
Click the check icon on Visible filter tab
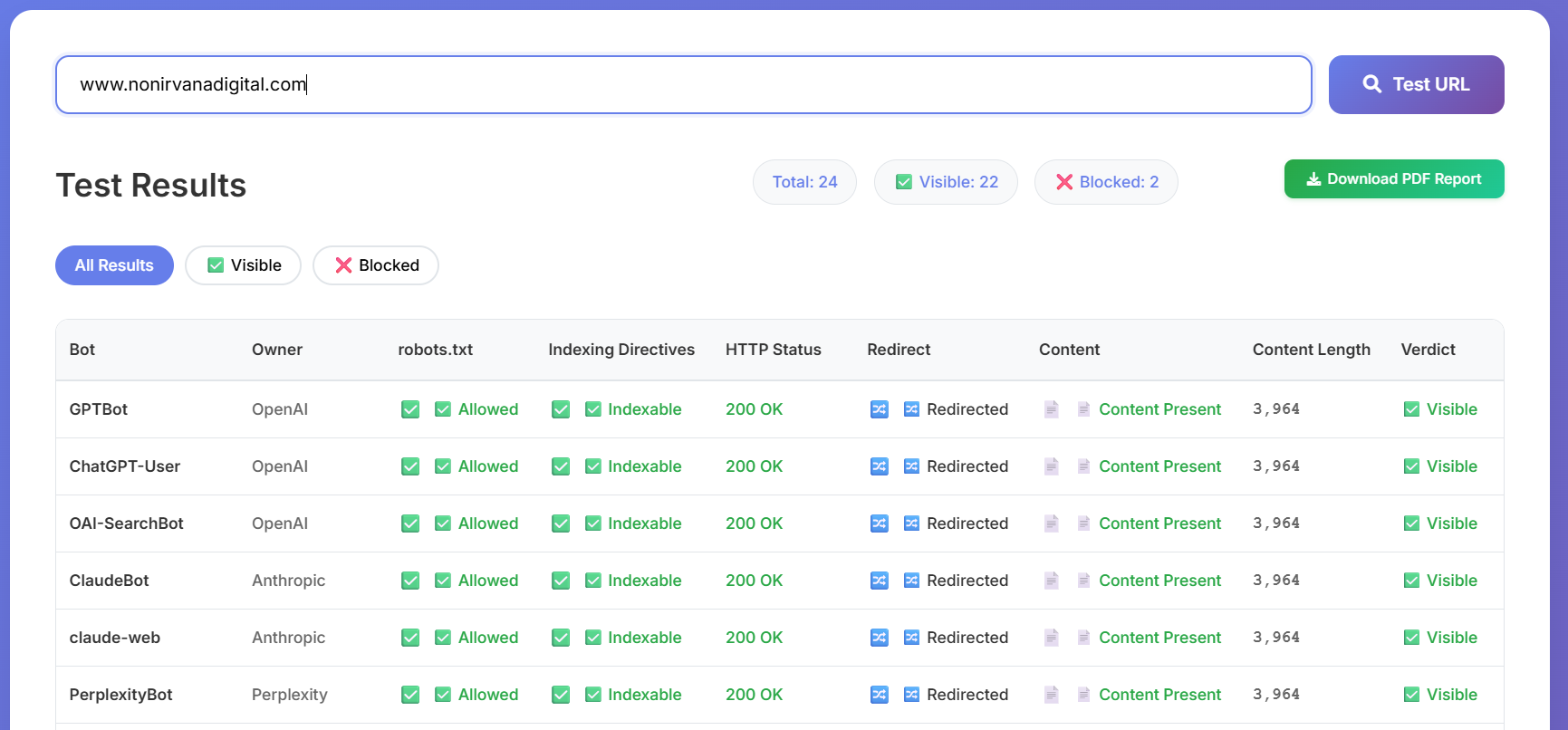point(216,265)
